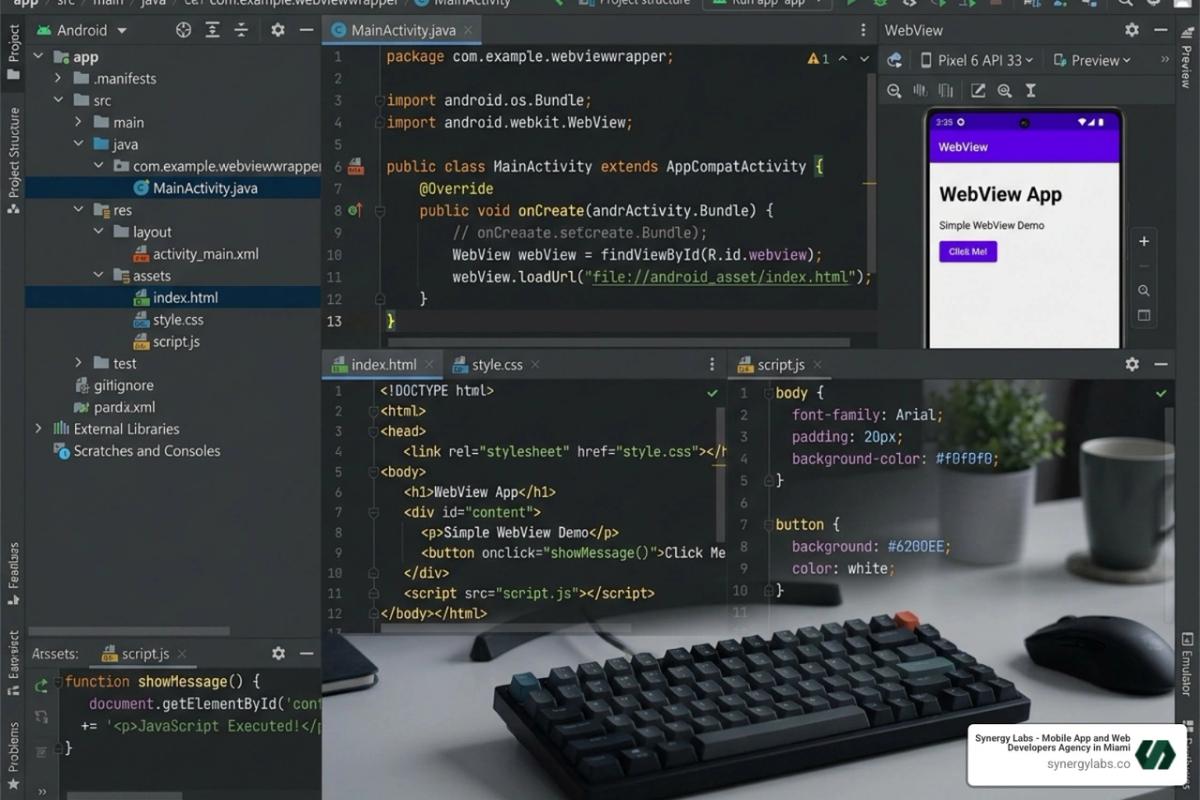The image size is (1200, 800).
Task: Open three-dot menu beside style.css tab
Action: coord(712,364)
